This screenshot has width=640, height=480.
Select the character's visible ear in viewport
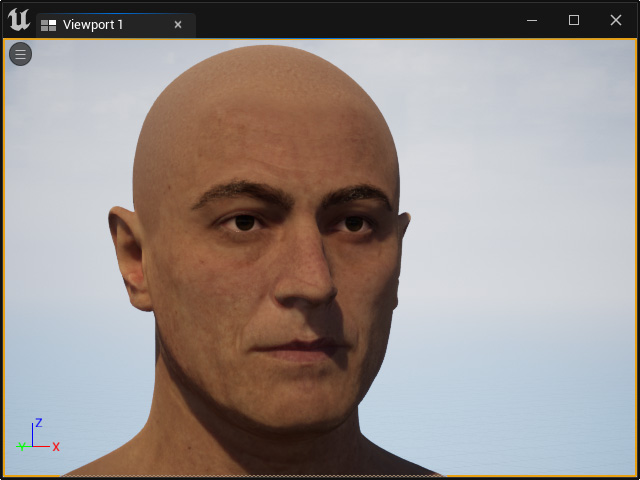[131, 258]
